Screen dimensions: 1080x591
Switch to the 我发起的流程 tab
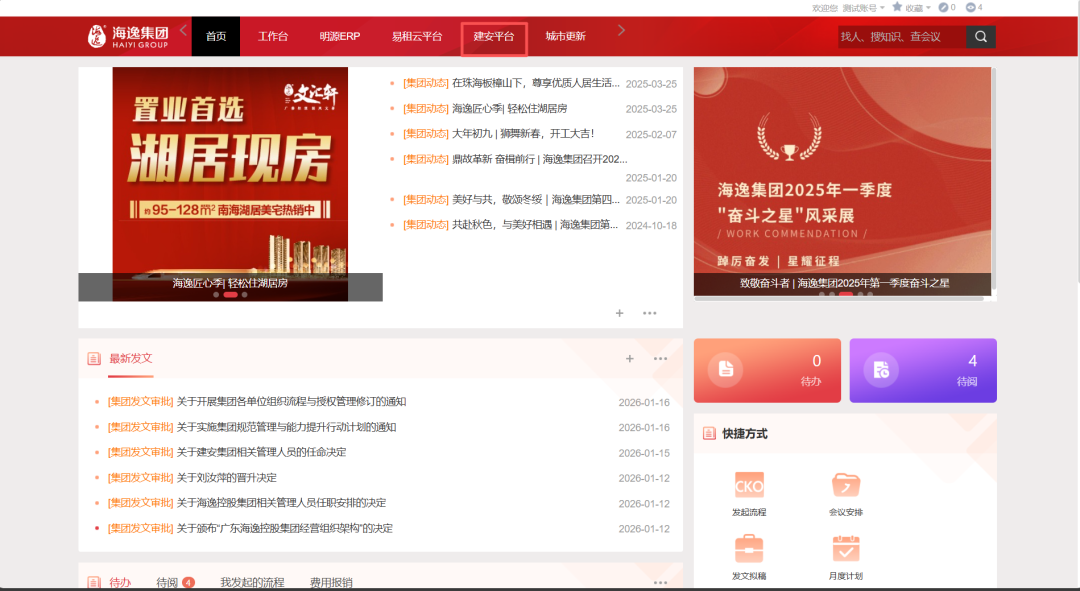[x=252, y=582]
